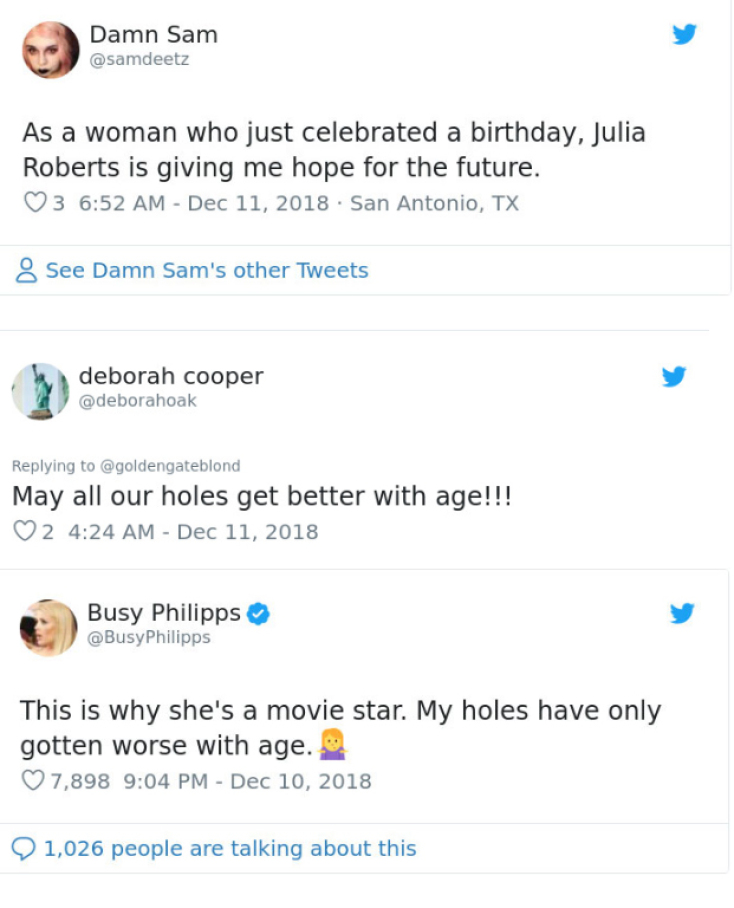Viewport: 734px width, 908px height.
Task: Click the Twitter bird icon on Busy Philipps' tweet
Action: coord(683,614)
